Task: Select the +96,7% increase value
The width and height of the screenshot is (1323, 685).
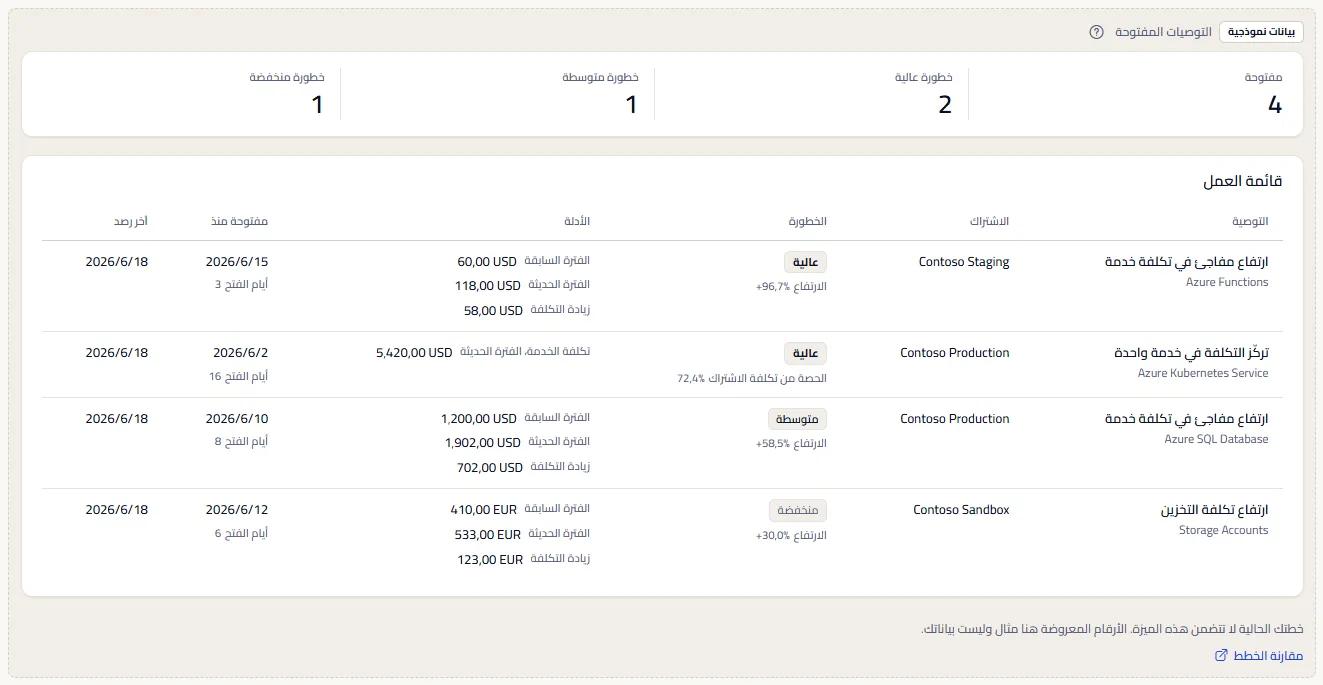Action: tap(771, 287)
